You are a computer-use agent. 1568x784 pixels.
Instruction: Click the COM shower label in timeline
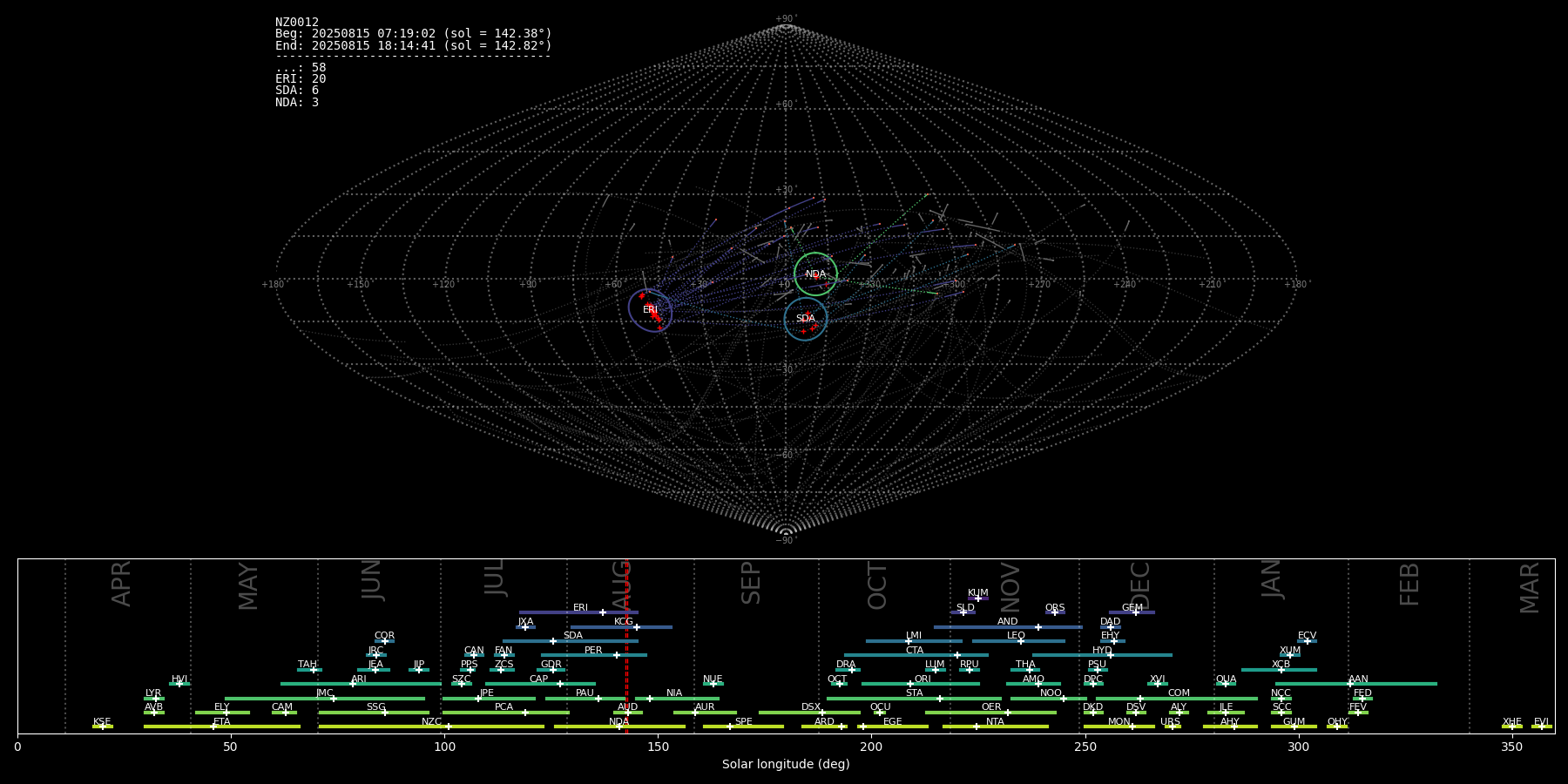click(x=1179, y=693)
